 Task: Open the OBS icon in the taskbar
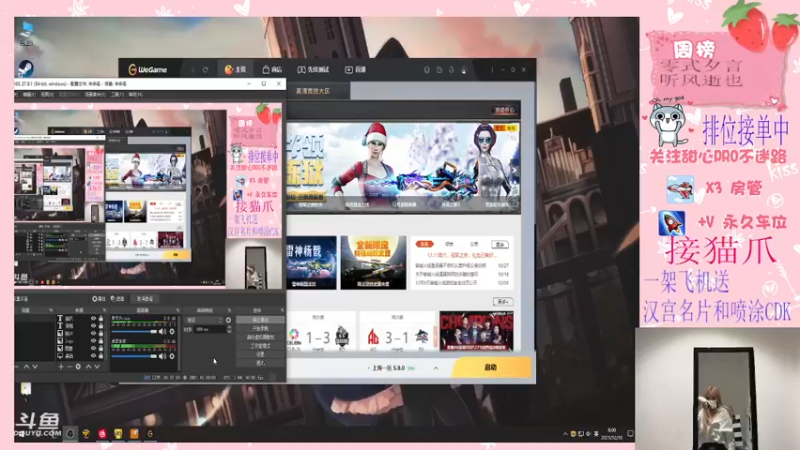(x=70, y=434)
